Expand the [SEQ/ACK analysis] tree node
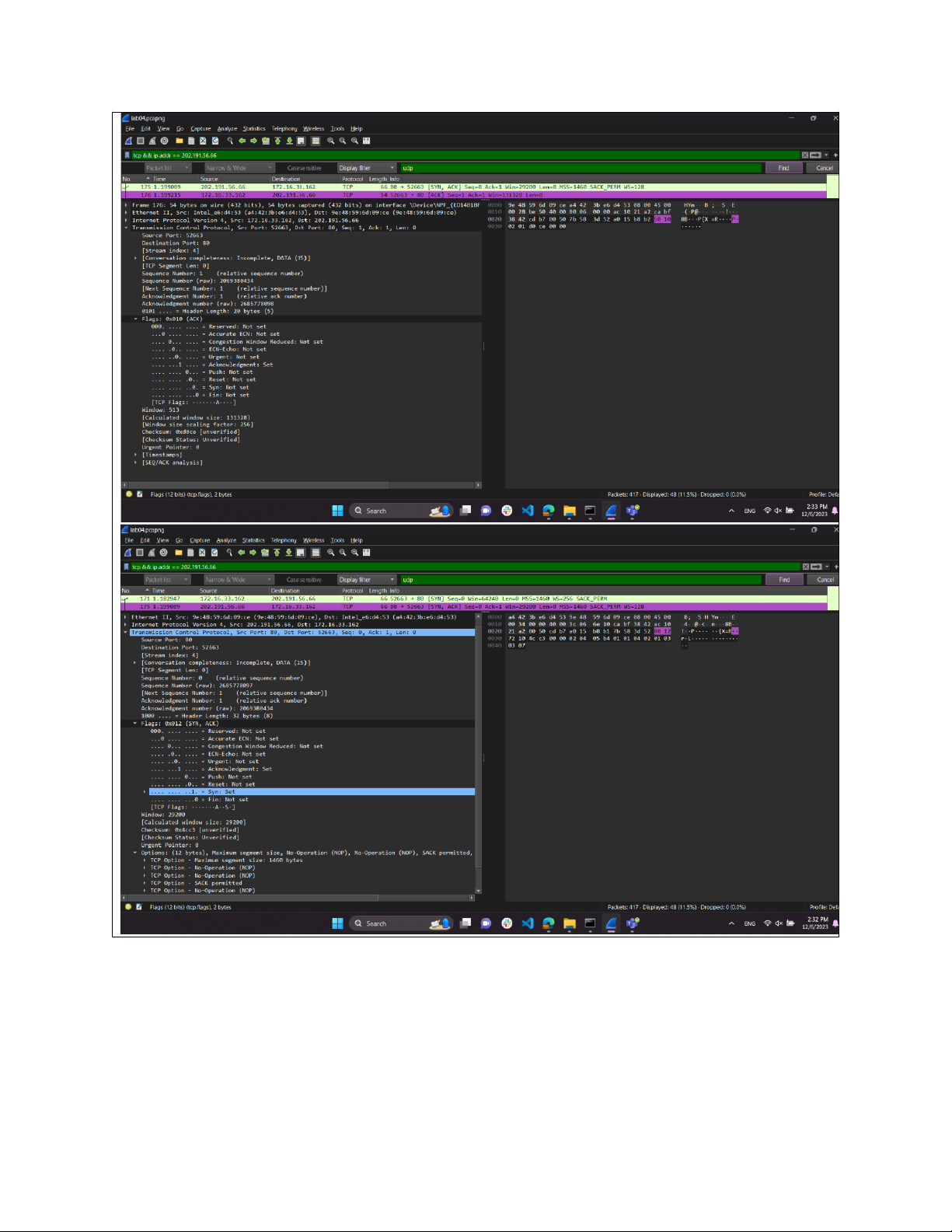Screen dimensions: 952x1232 (136, 462)
